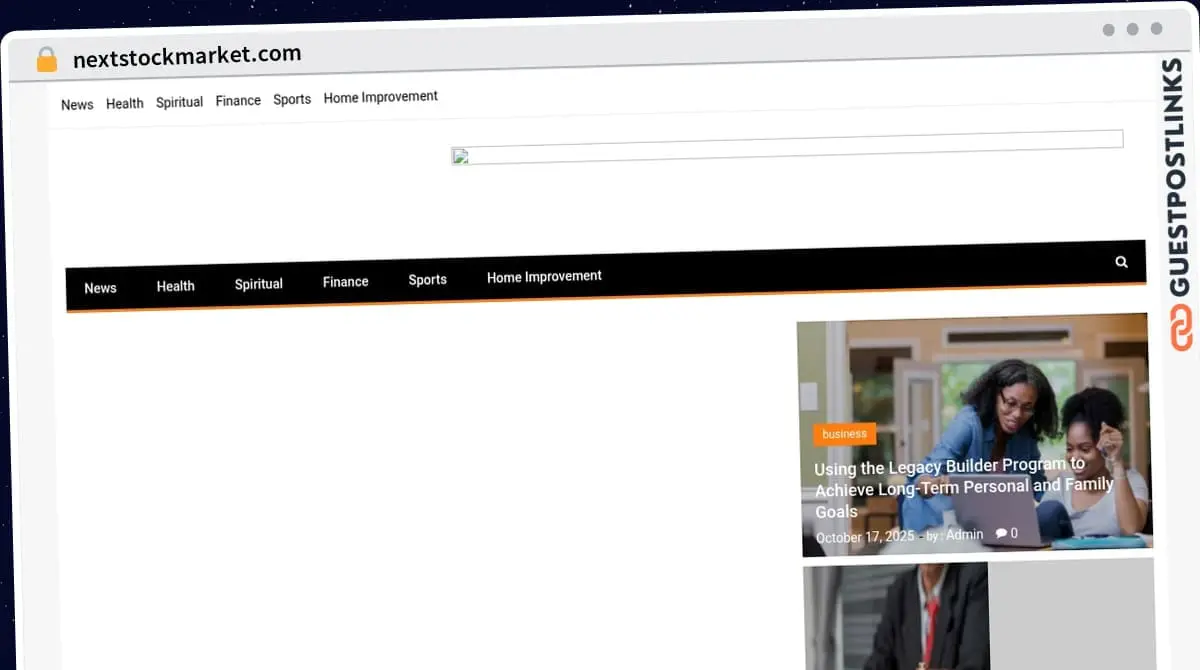Select Spiritual in the black navigation bar
Screen dimensions: 1200x670
pos(259,284)
